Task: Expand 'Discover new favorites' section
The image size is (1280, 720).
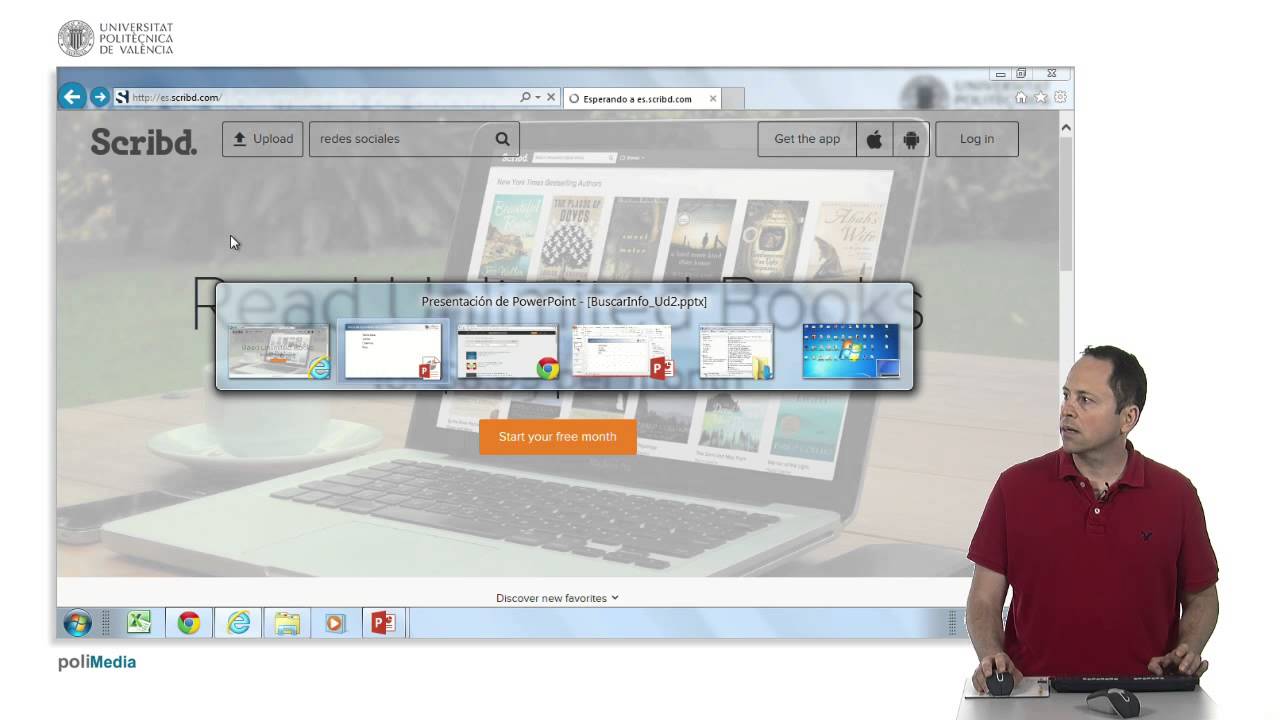Action: click(557, 598)
